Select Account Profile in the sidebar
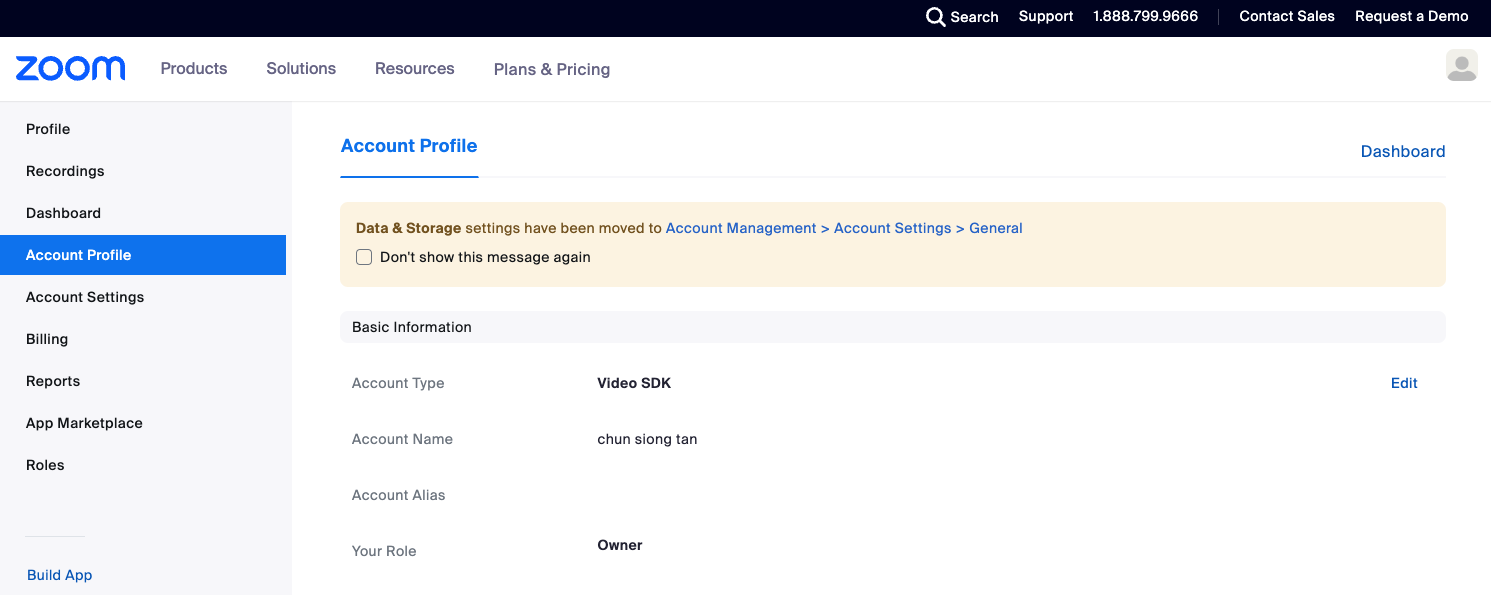This screenshot has height=595, width=1491. (x=143, y=255)
